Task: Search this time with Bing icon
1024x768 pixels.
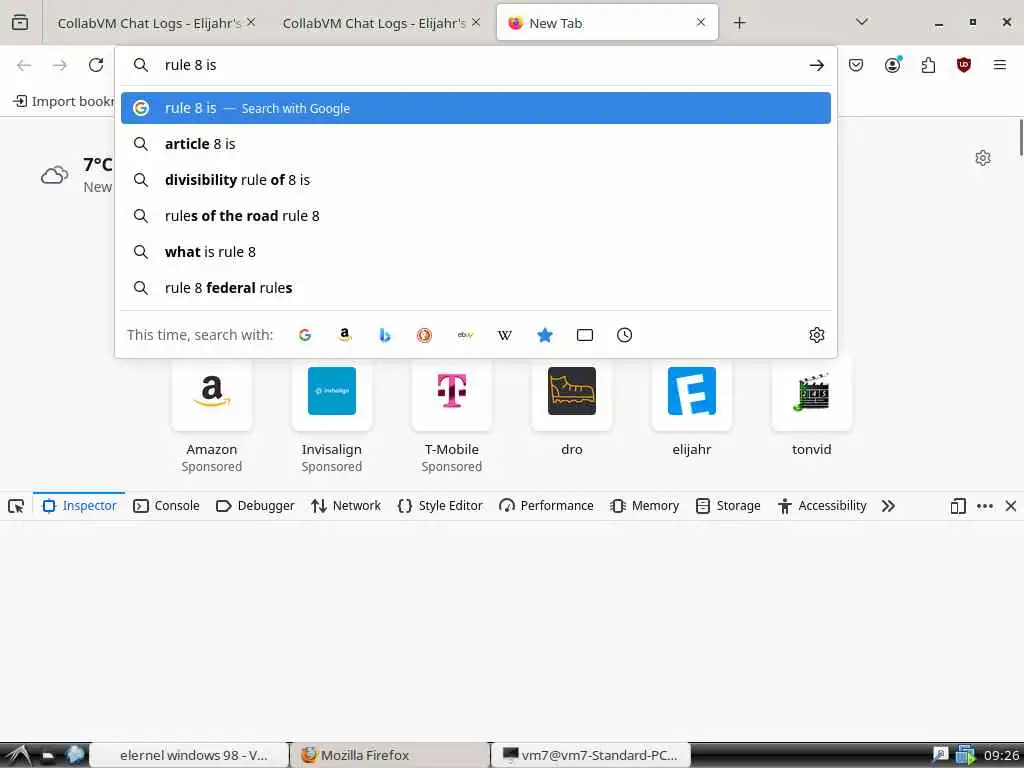Action: tap(385, 335)
